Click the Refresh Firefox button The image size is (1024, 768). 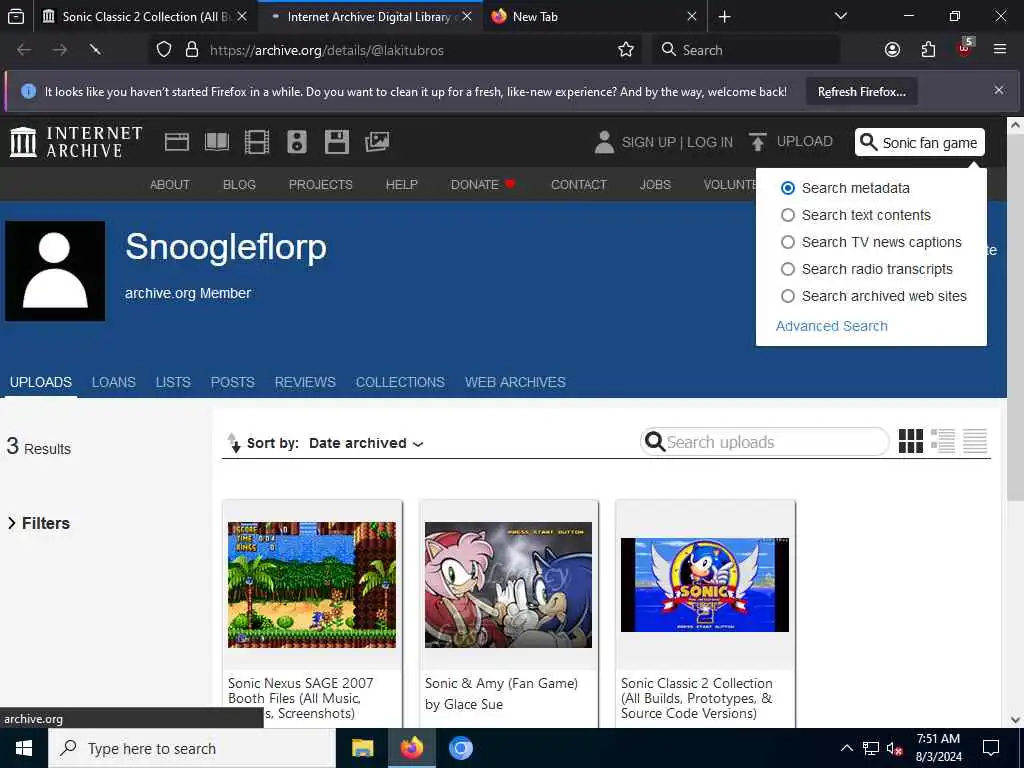pos(861,92)
